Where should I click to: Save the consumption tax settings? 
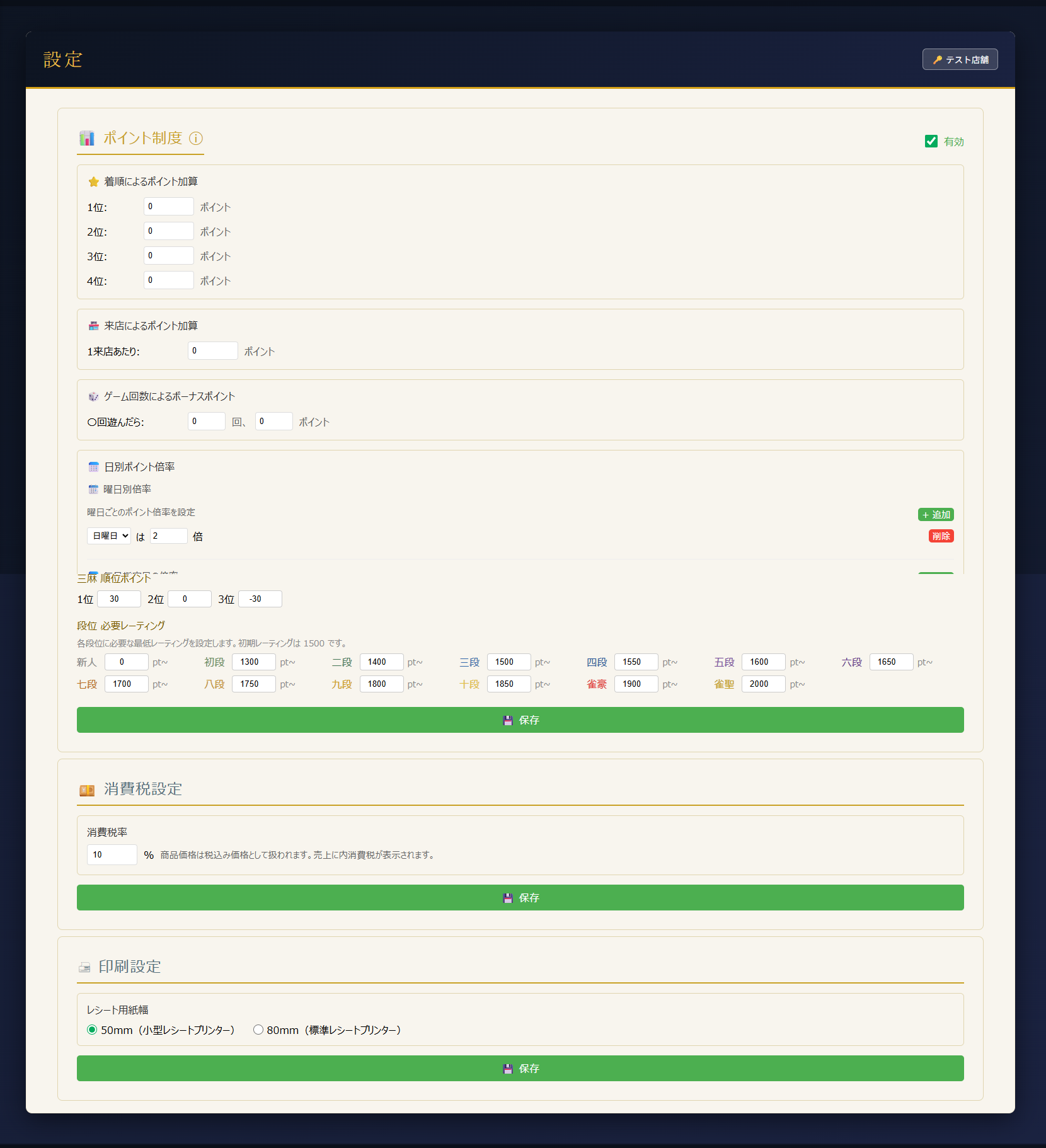[520, 897]
